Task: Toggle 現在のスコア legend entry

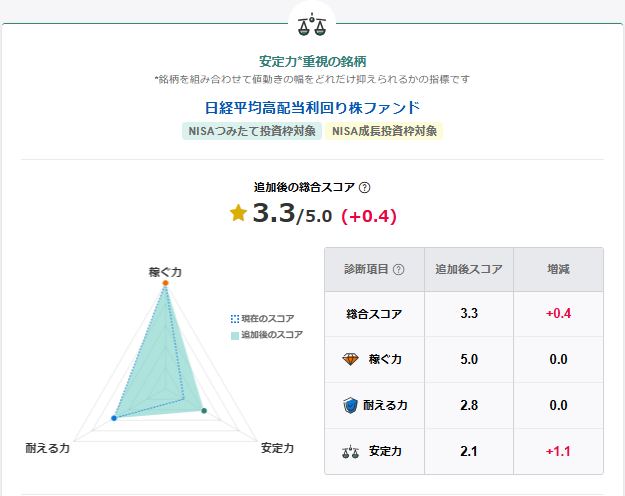Action: click(x=266, y=318)
